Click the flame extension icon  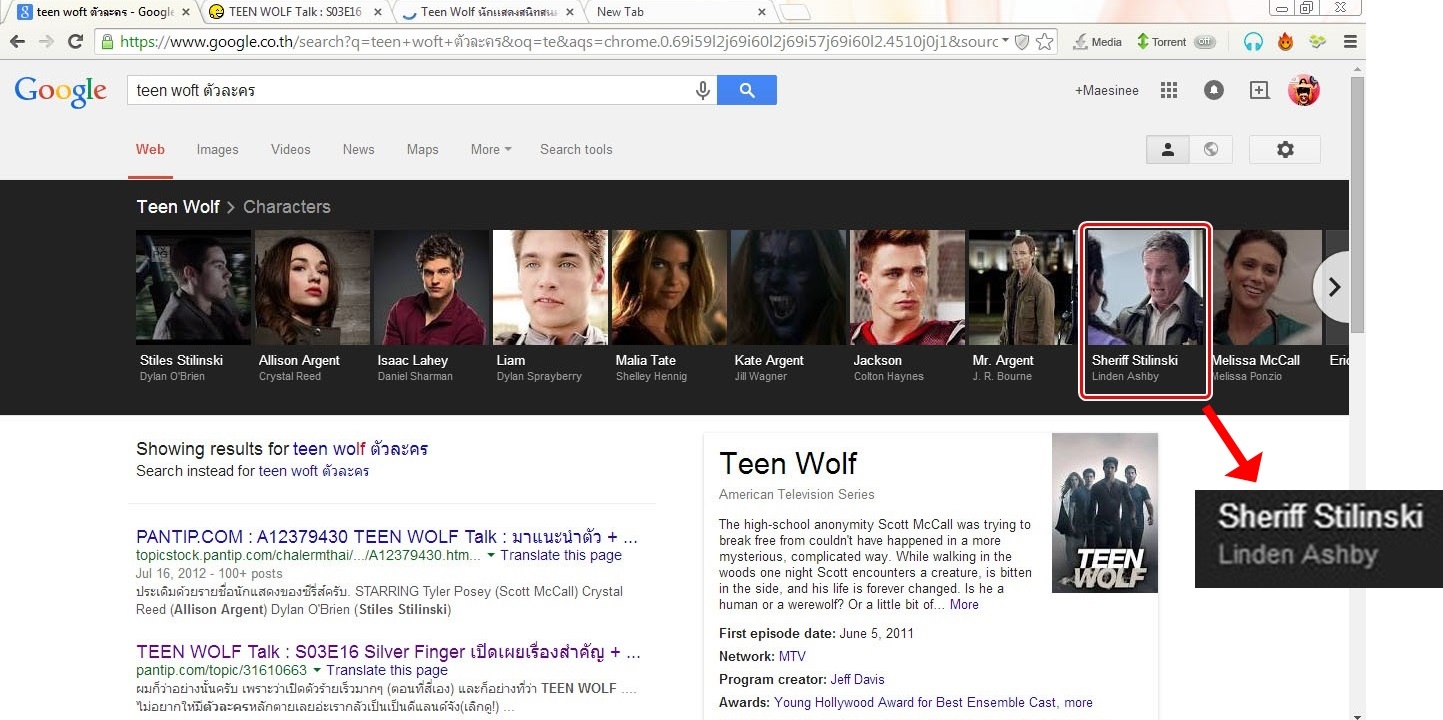[x=1286, y=42]
